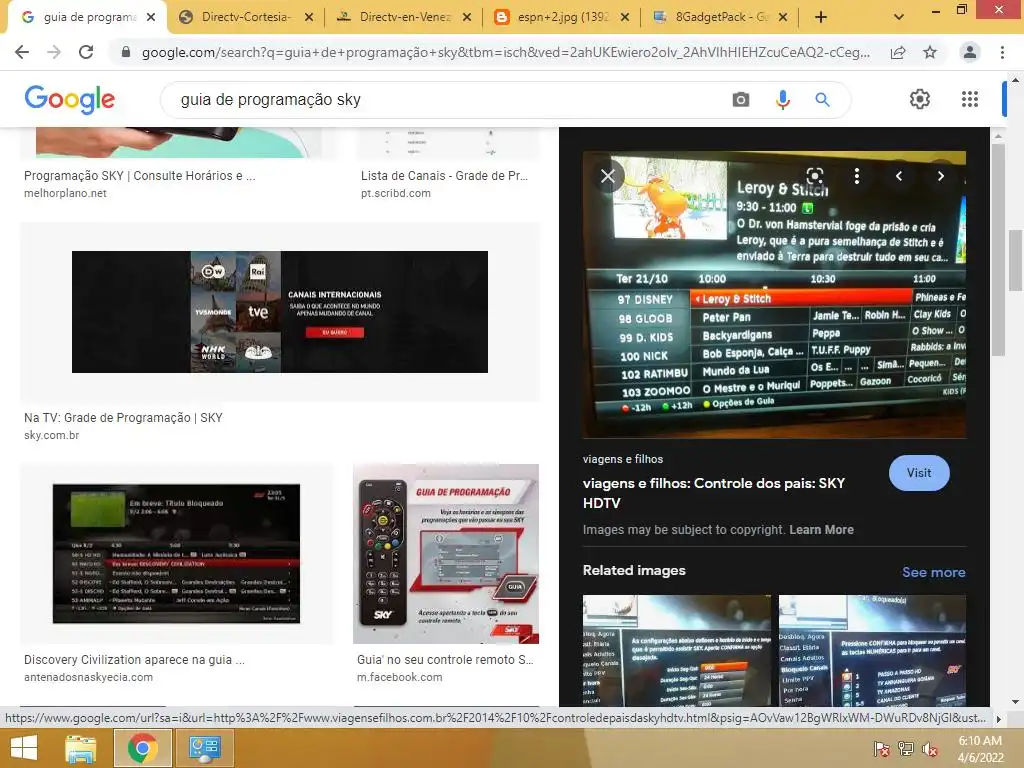Click the Google logo
This screenshot has width=1024, height=768.
point(69,99)
